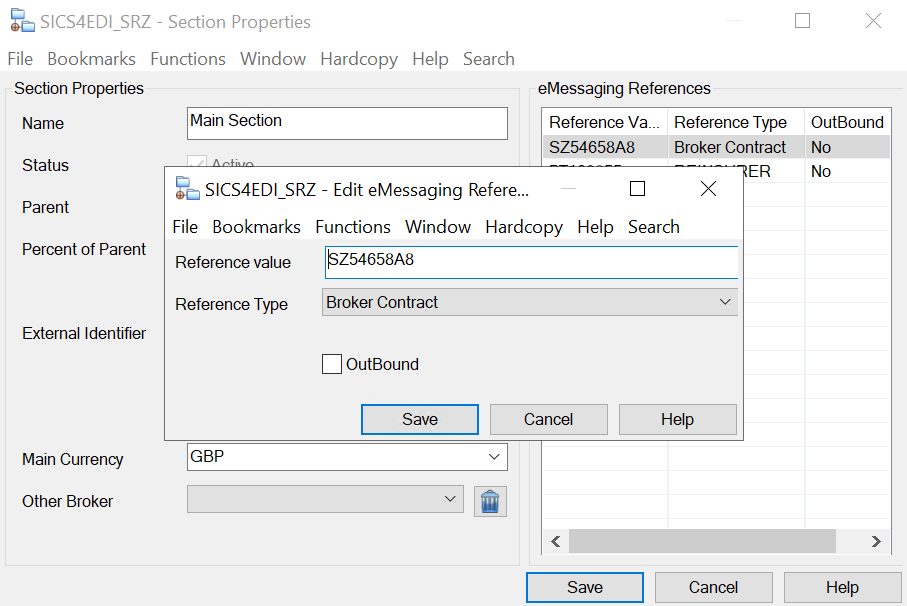Click the trash icon beside Other Broker
Screen dimensions: 907x606
[490, 501]
